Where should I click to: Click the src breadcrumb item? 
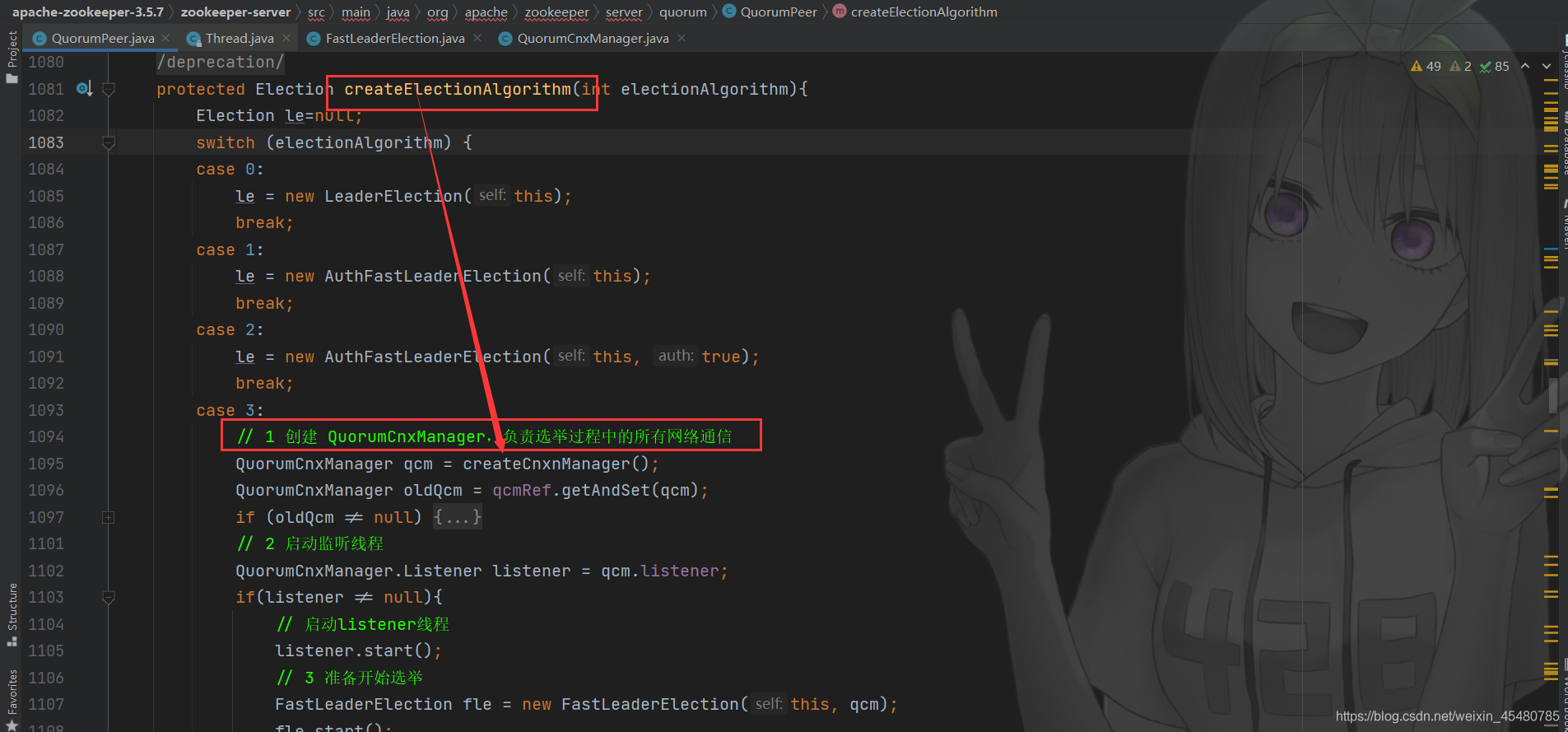click(316, 12)
